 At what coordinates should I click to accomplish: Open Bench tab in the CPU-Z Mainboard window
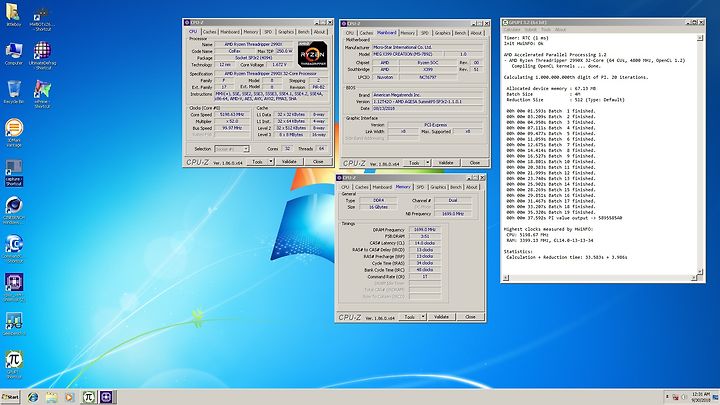click(460, 33)
